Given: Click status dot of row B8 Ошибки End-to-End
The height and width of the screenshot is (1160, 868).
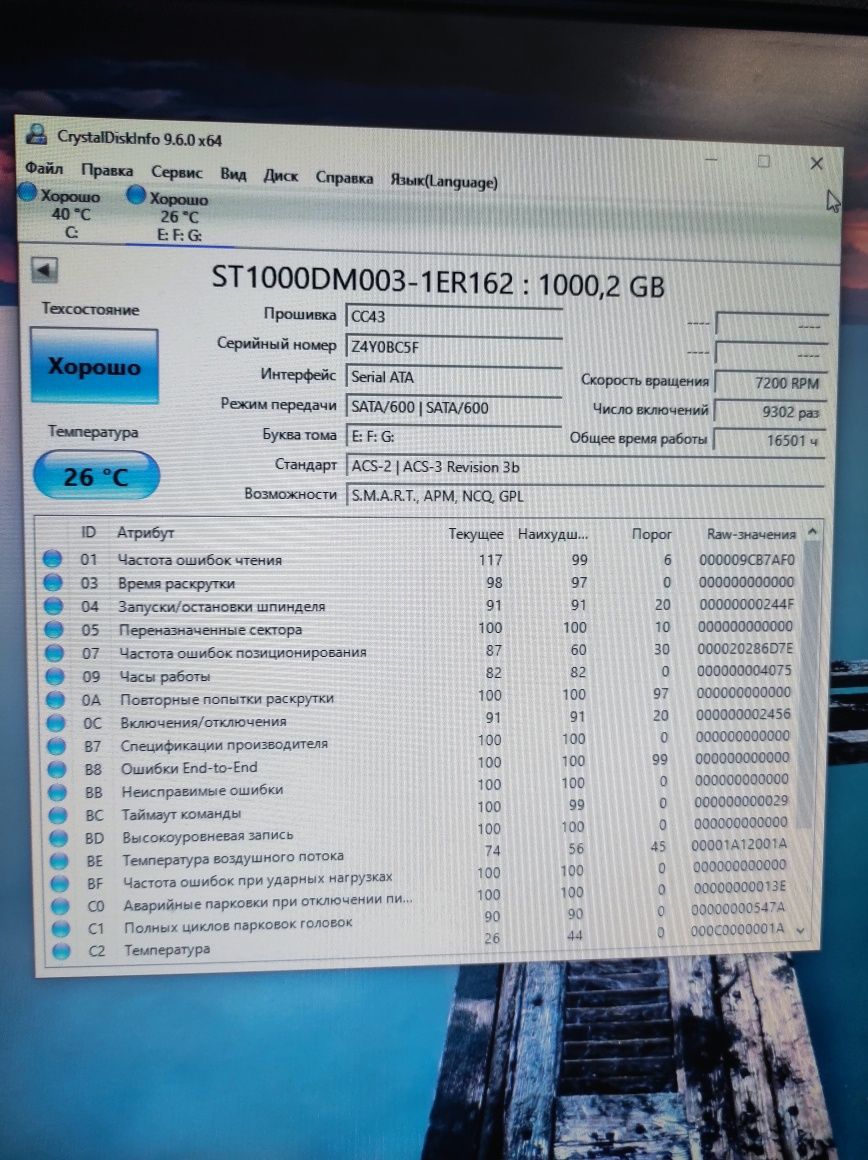Looking at the screenshot, I should point(57,769).
